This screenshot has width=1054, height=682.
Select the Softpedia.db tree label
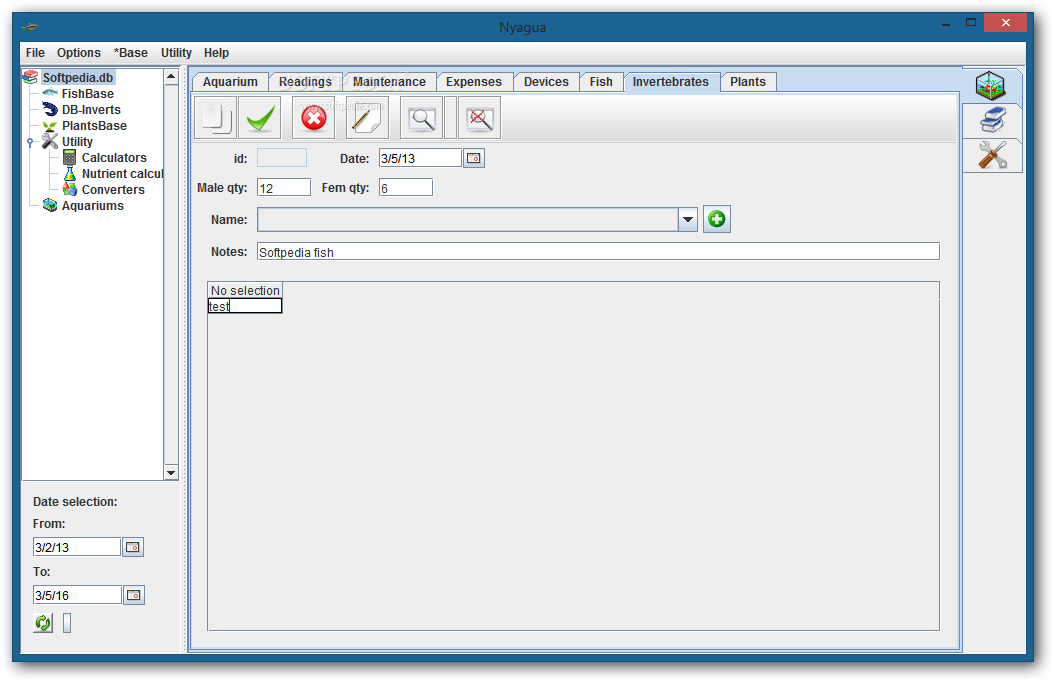(78, 77)
